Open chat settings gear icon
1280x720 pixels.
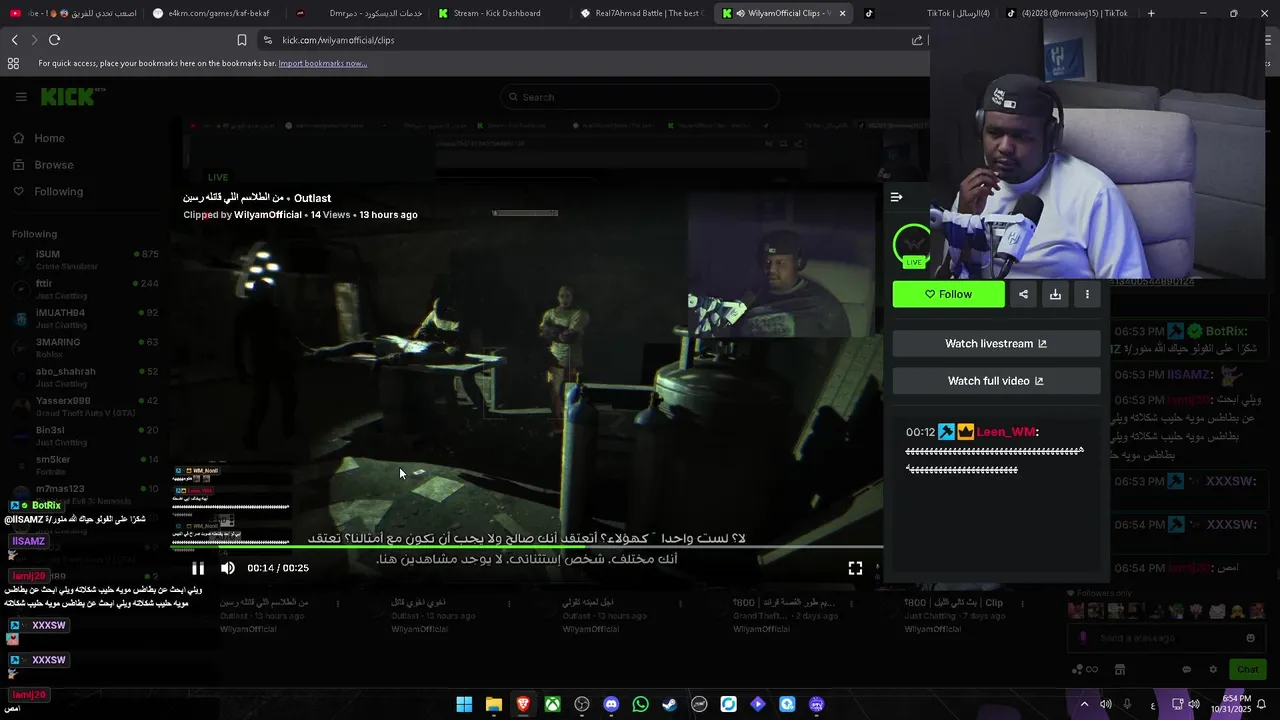[x=1213, y=669]
